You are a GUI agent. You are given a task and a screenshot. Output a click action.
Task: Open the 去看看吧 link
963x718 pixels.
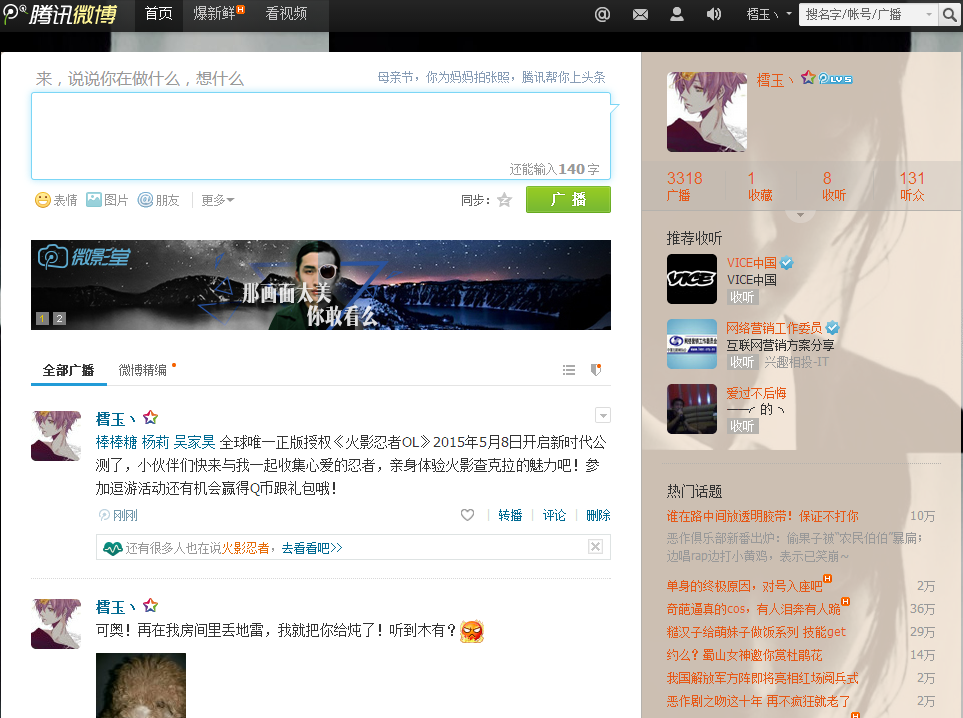pos(311,548)
